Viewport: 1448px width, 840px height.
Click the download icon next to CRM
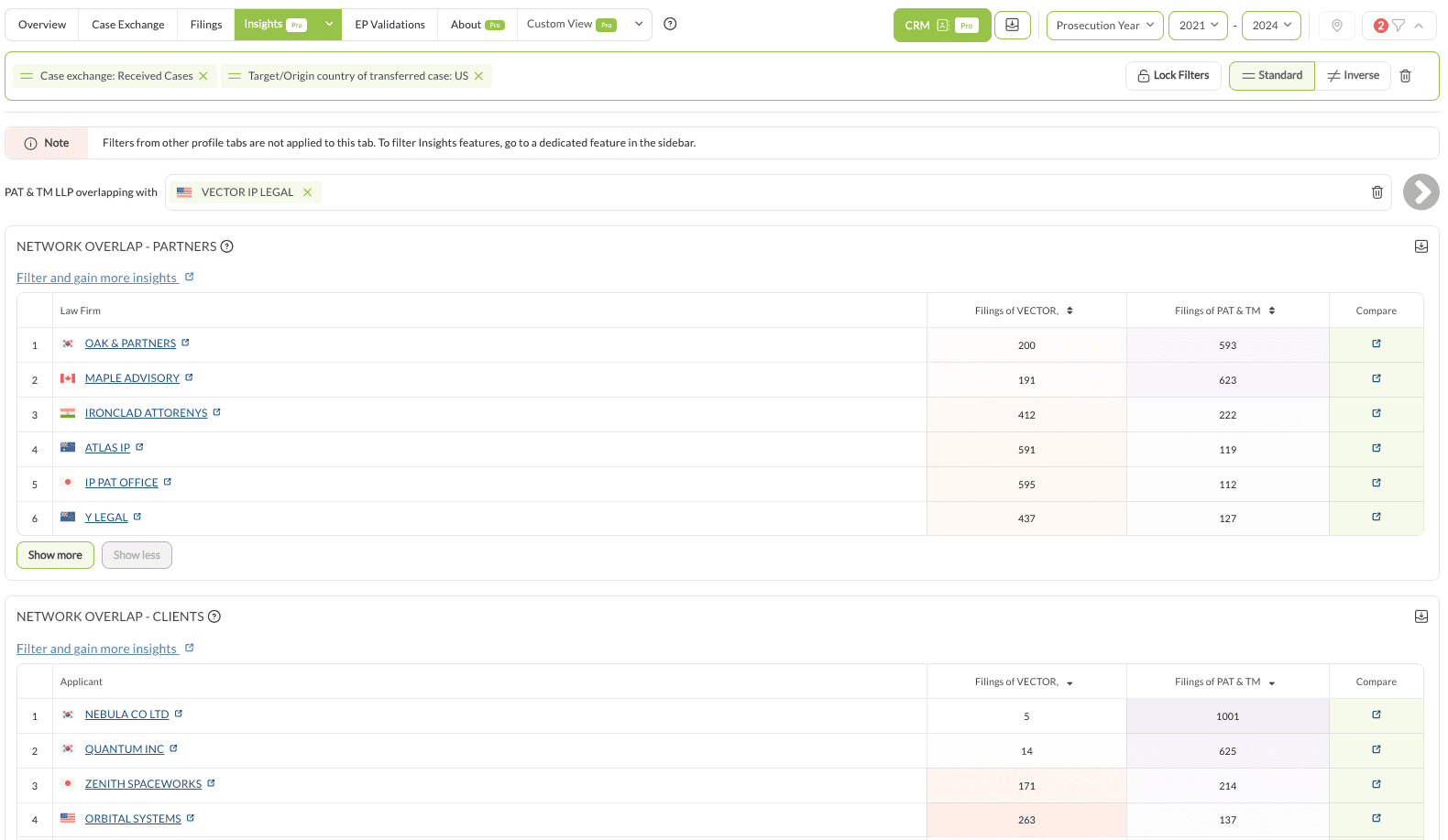(x=1013, y=25)
